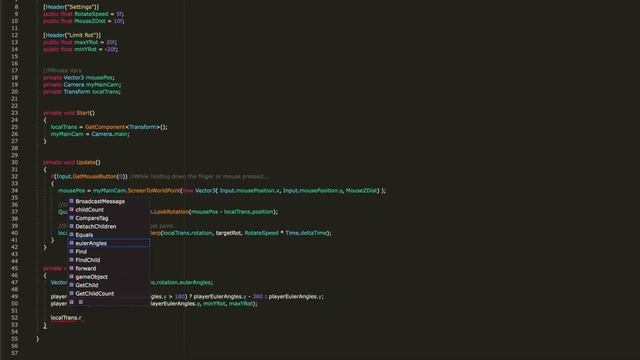Pick GetChildCount completion entry
This screenshot has width=640, height=360.
click(x=109, y=293)
